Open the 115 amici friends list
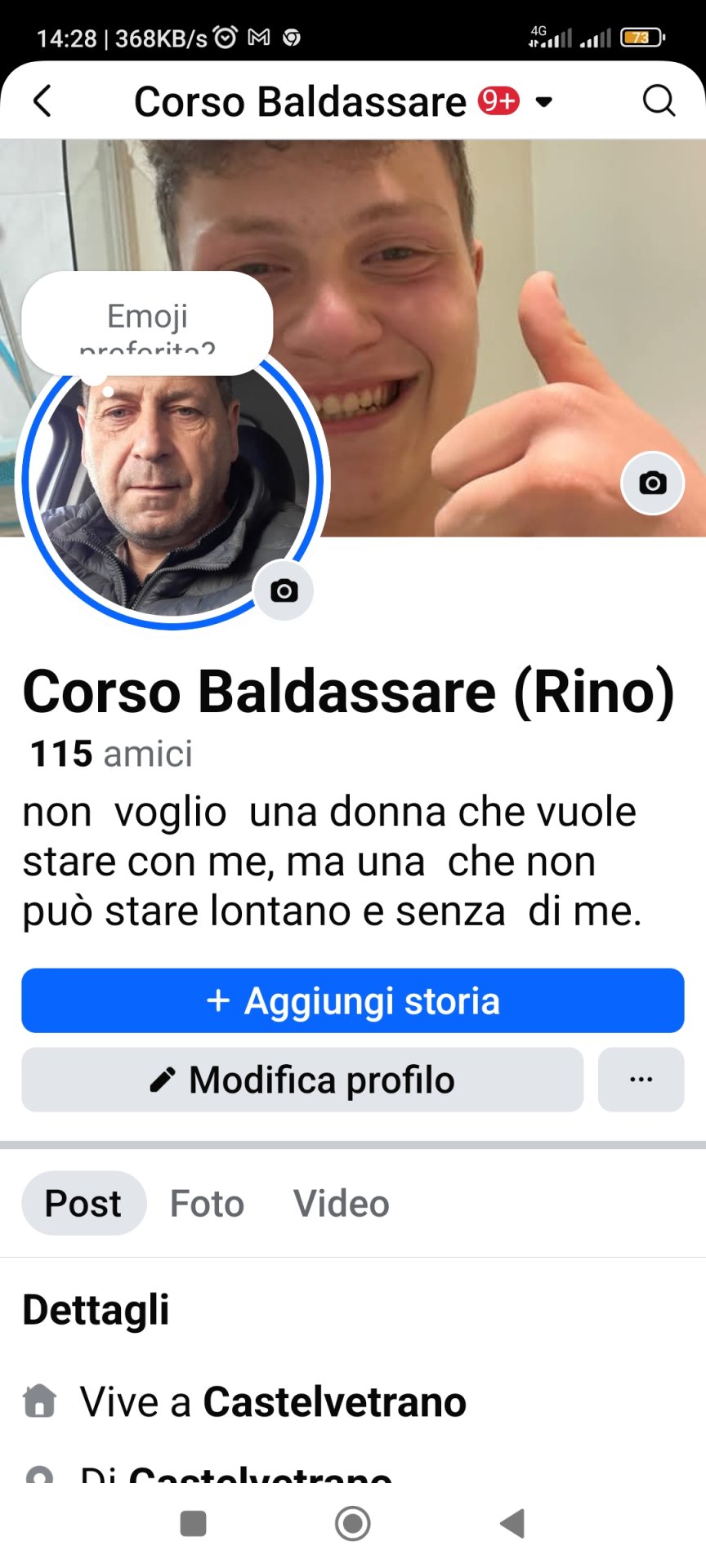Viewport: 706px width, 1568px height. point(111,753)
